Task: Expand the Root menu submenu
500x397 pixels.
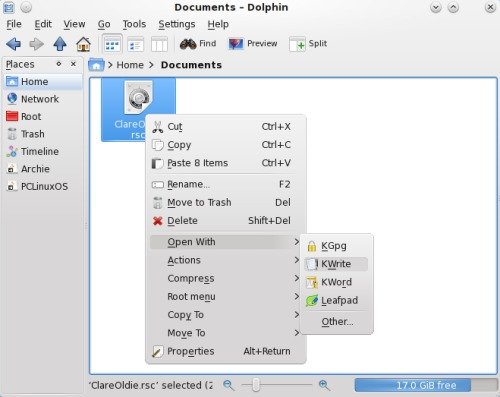Action: [x=226, y=296]
